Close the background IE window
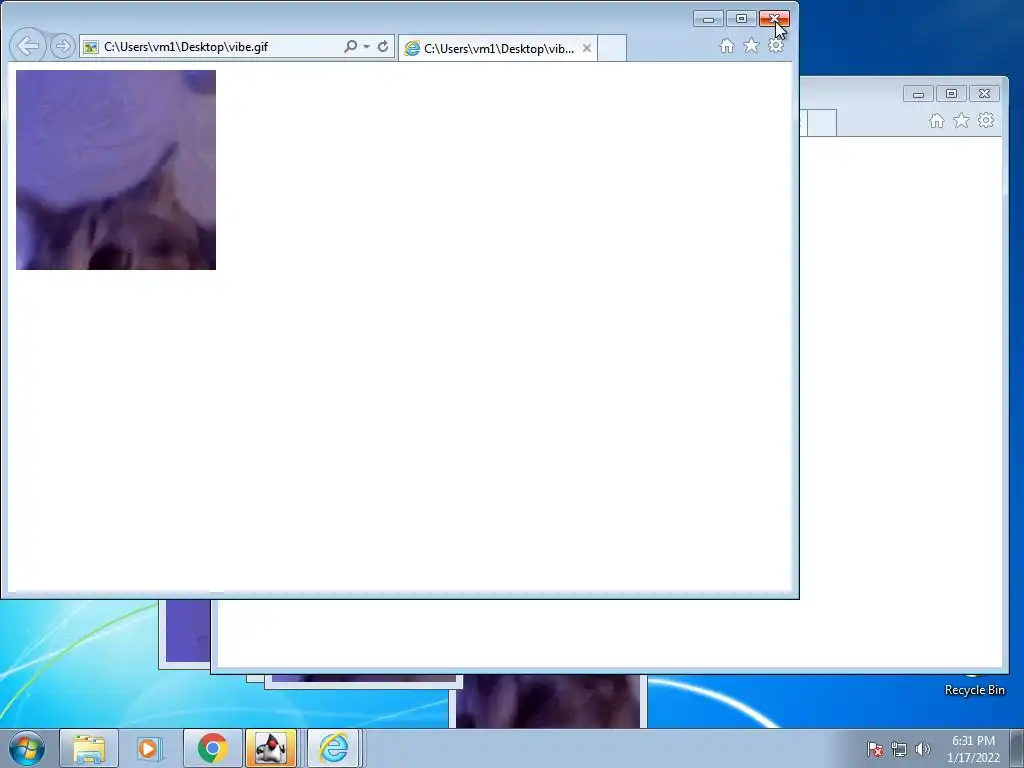Viewport: 1024px width, 768px height. (984, 94)
